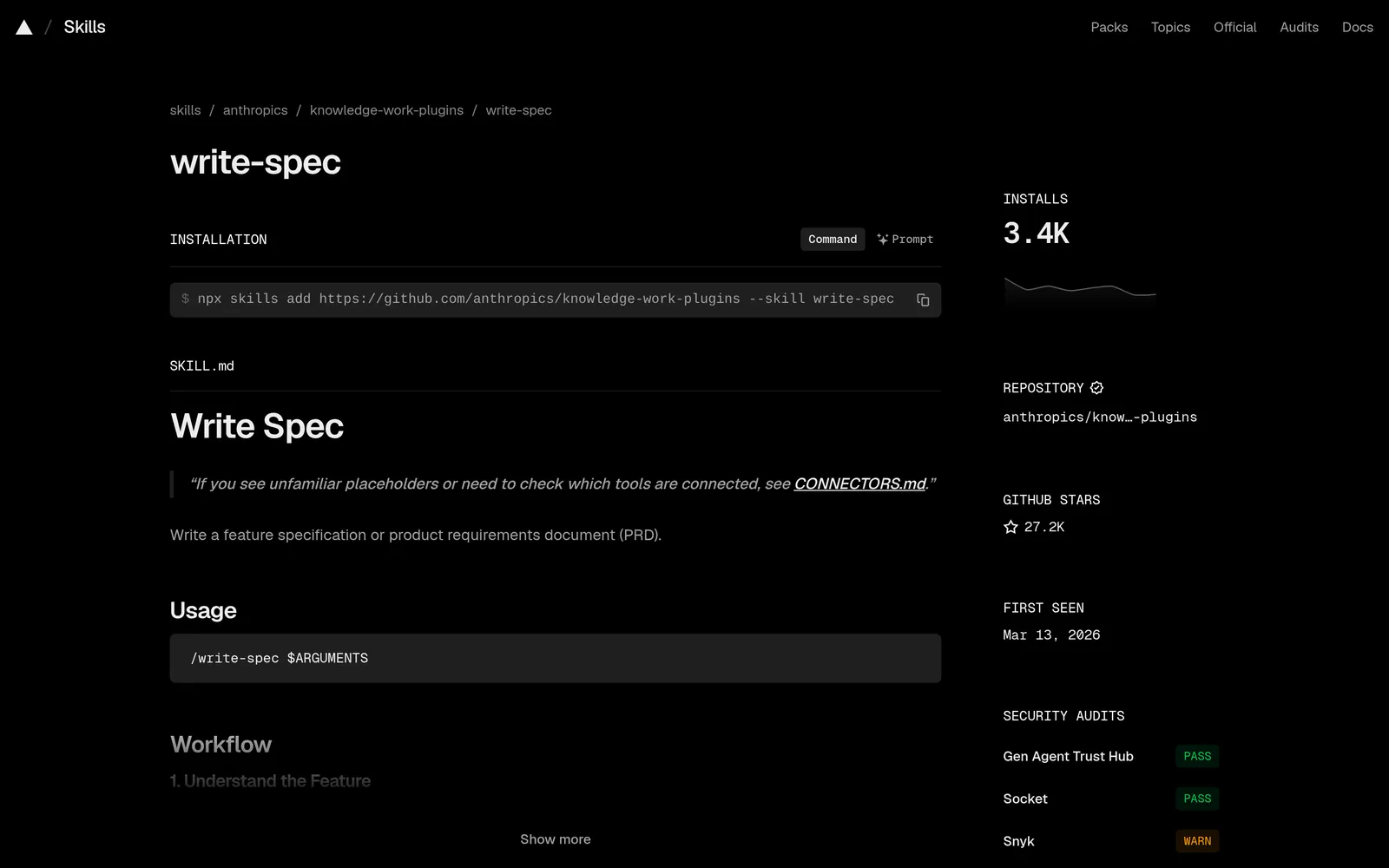Open knowledge-work-plugins breadcrumb link
Viewport: 1389px width, 868px height.
pos(386,110)
